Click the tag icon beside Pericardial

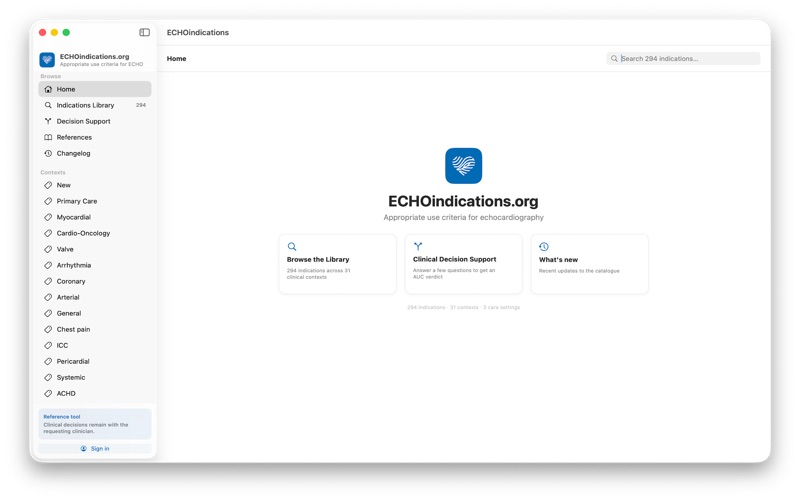click(x=48, y=361)
